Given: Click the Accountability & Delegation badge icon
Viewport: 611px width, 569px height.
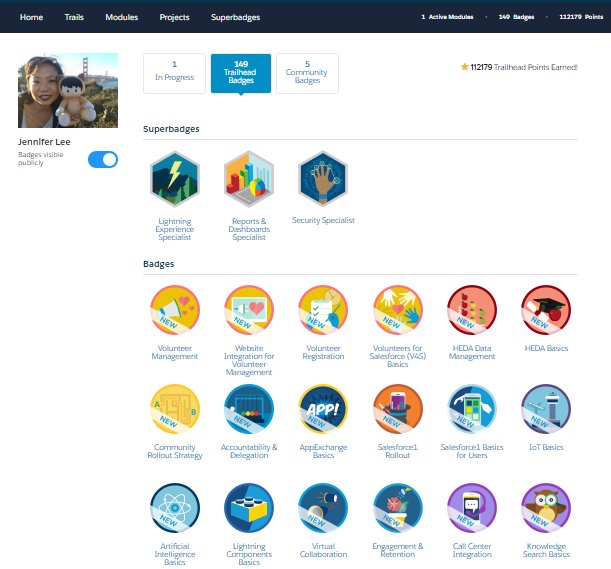Looking at the screenshot, I should click(249, 409).
